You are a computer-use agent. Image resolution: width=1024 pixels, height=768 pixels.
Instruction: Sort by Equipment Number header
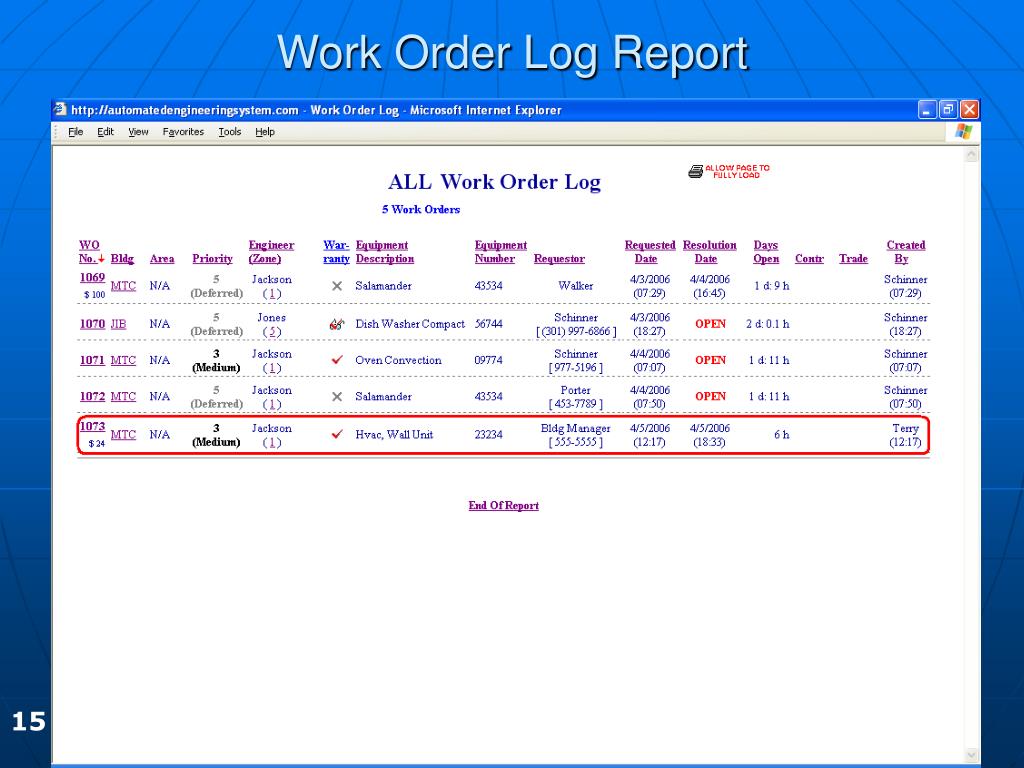(x=500, y=252)
